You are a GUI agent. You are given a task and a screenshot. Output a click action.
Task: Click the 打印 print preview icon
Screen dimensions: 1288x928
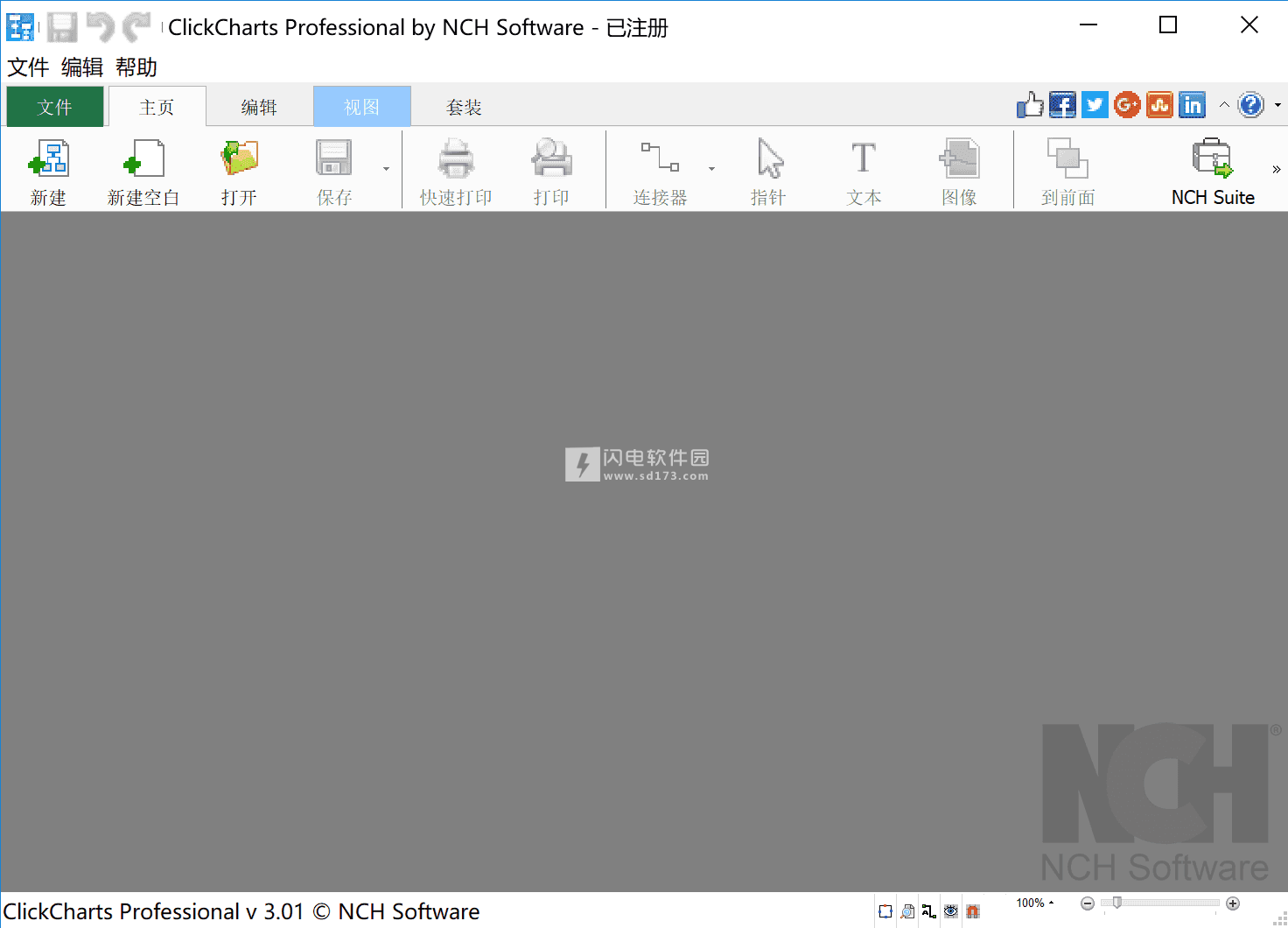click(x=551, y=159)
